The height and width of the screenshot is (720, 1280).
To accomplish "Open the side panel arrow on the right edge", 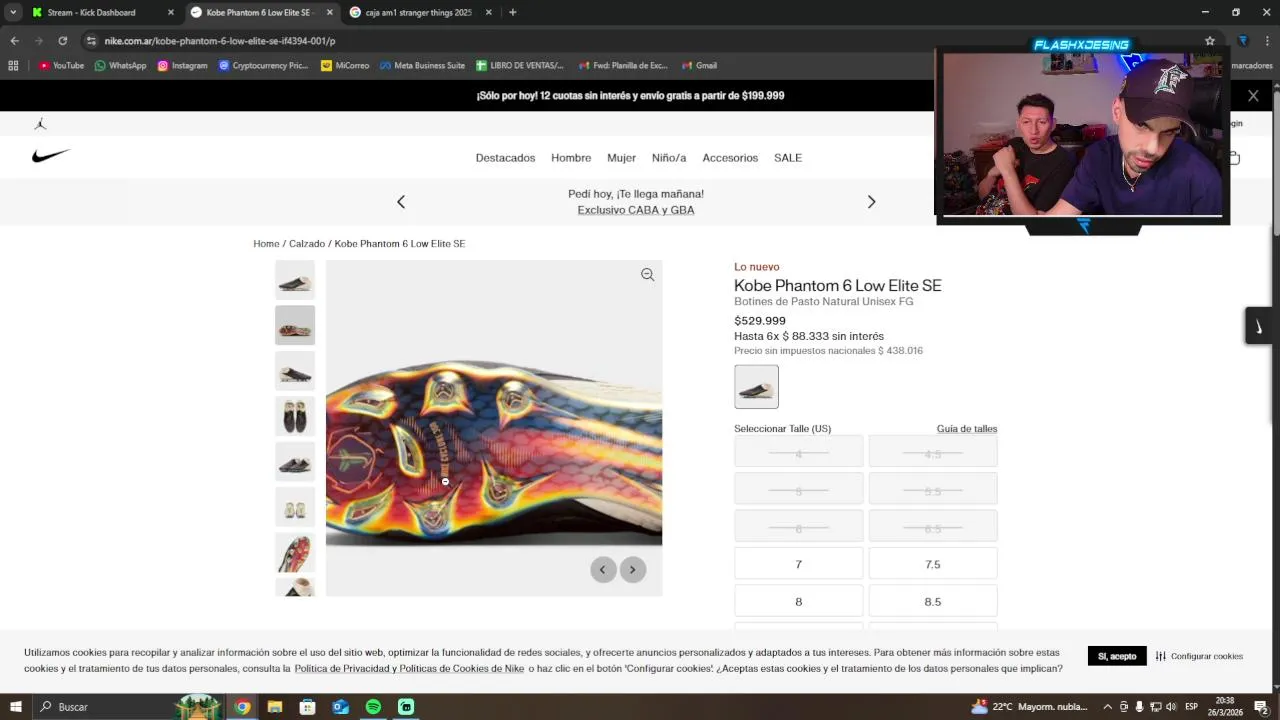I will click(x=1258, y=326).
